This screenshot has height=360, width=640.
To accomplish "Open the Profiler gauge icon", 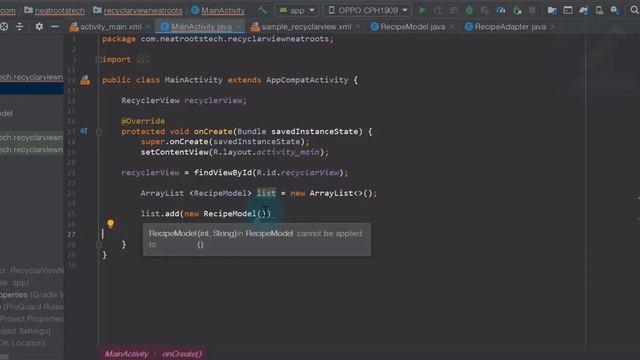I will (x=501, y=10).
